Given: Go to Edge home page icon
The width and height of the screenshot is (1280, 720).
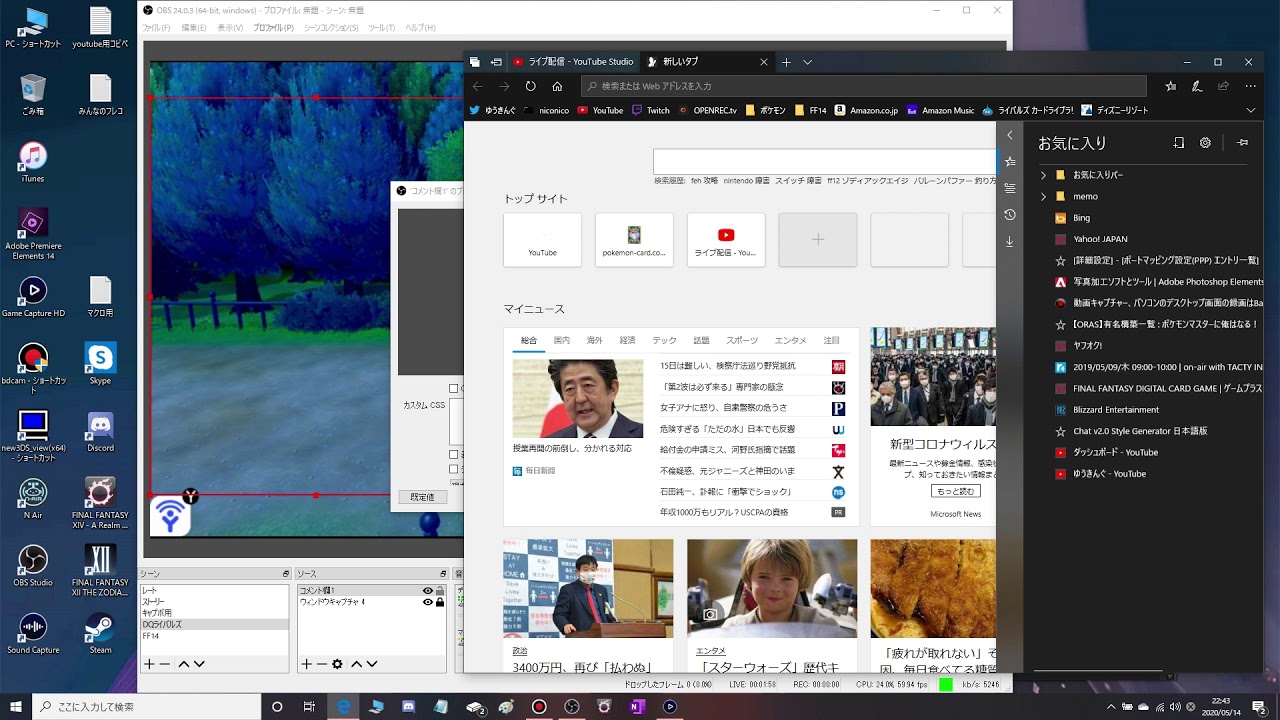Looking at the screenshot, I should click(557, 86).
